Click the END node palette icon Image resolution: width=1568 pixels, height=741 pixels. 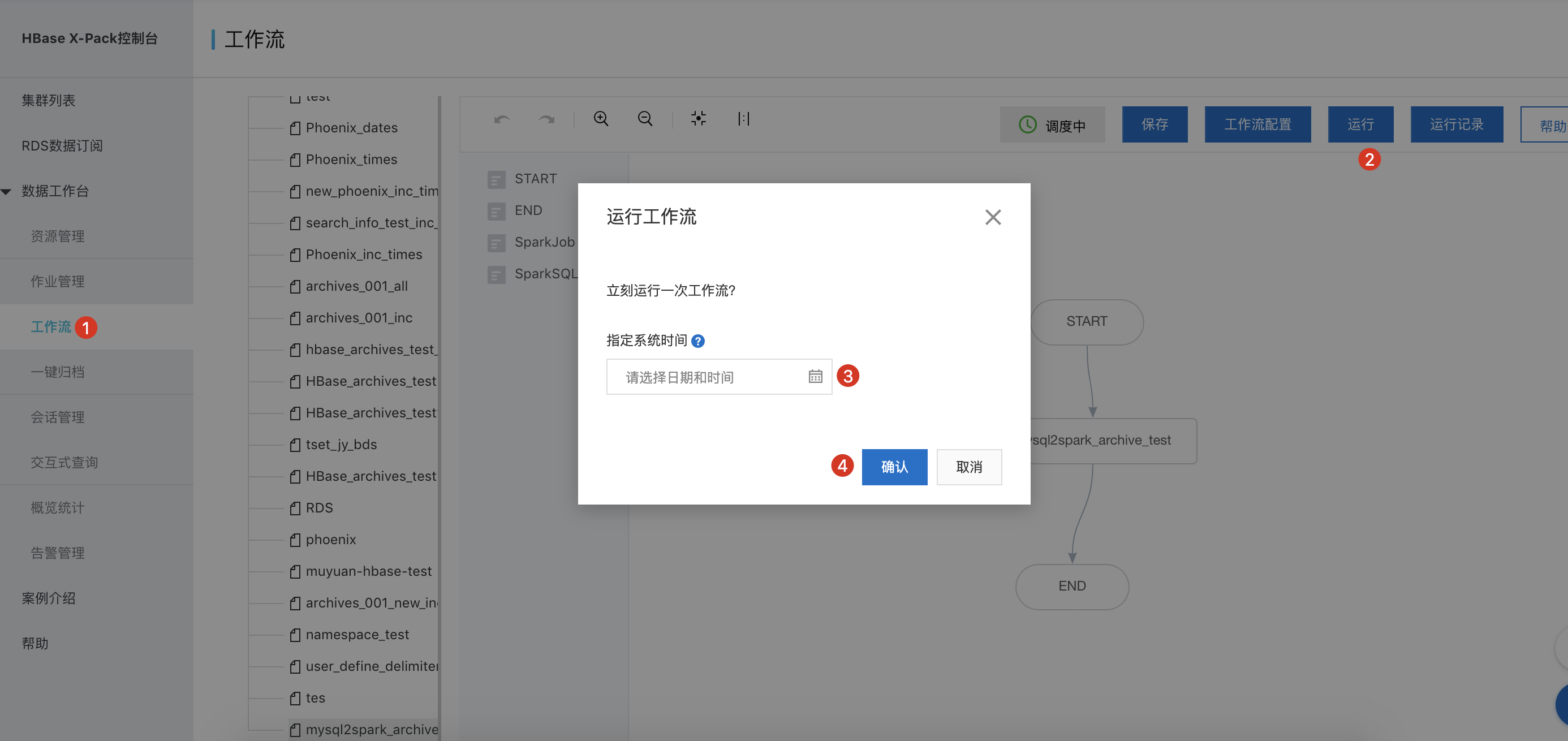(496, 210)
